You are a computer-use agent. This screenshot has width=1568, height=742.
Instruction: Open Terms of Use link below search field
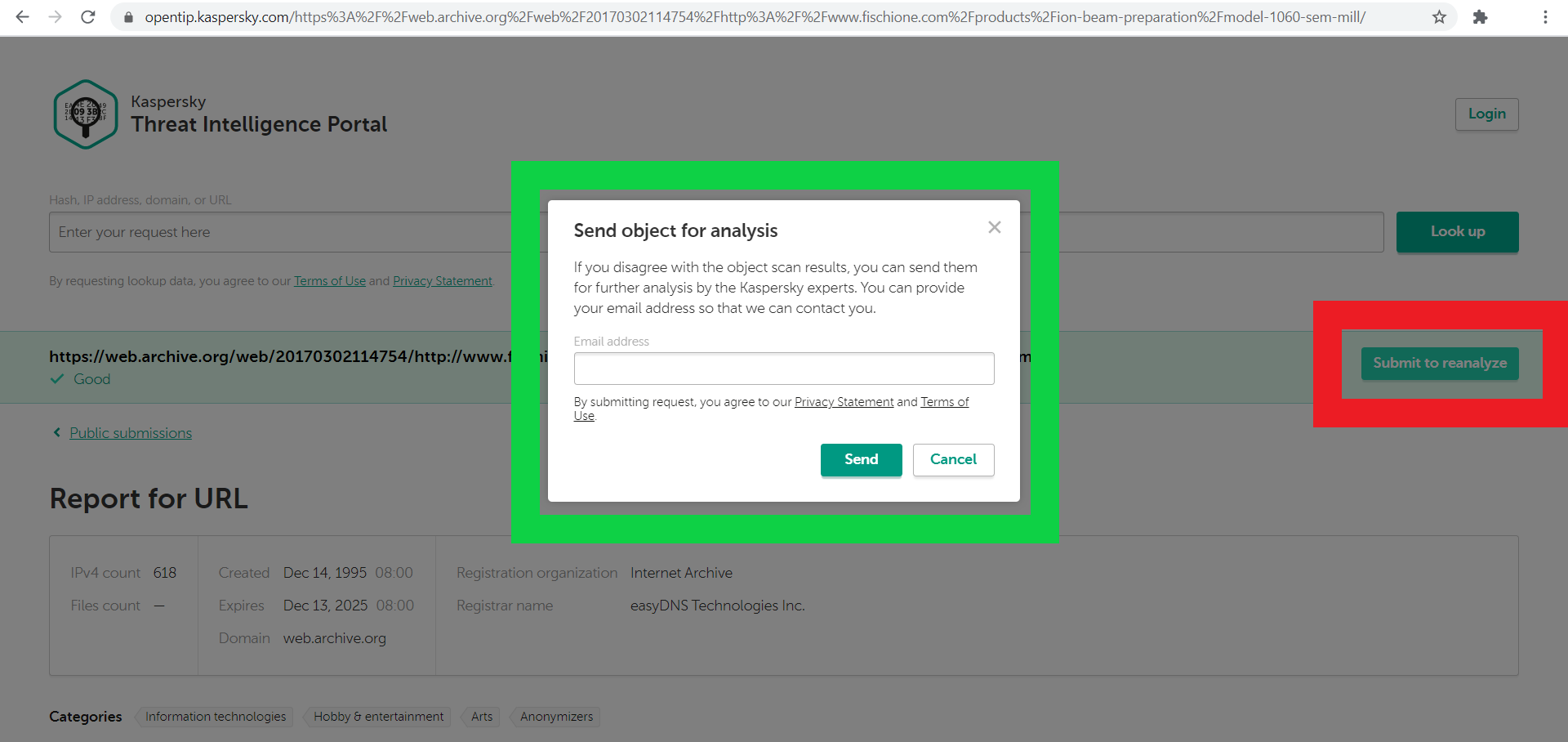[x=330, y=281]
